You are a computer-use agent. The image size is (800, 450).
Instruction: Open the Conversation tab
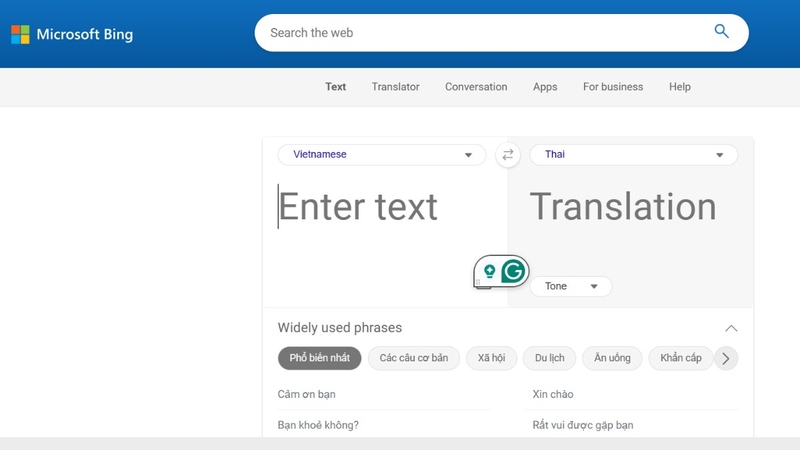[x=476, y=87]
